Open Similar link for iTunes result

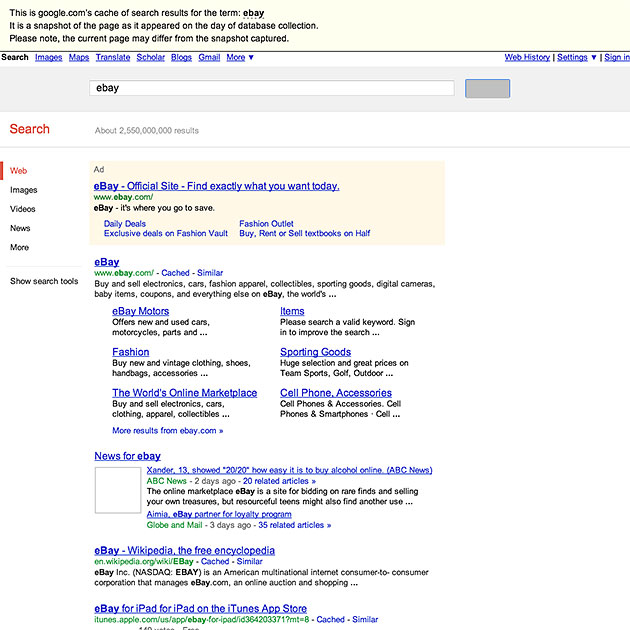tap(365, 620)
